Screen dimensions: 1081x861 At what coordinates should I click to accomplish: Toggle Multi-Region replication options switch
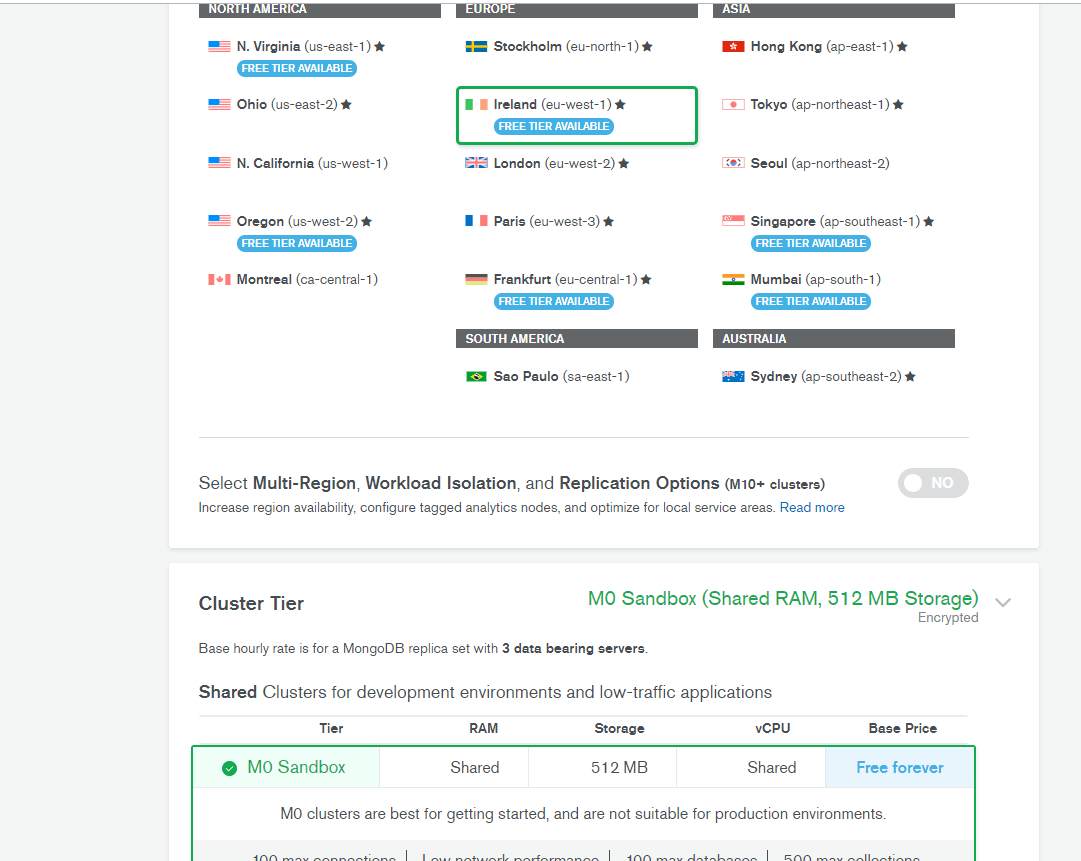click(x=933, y=483)
